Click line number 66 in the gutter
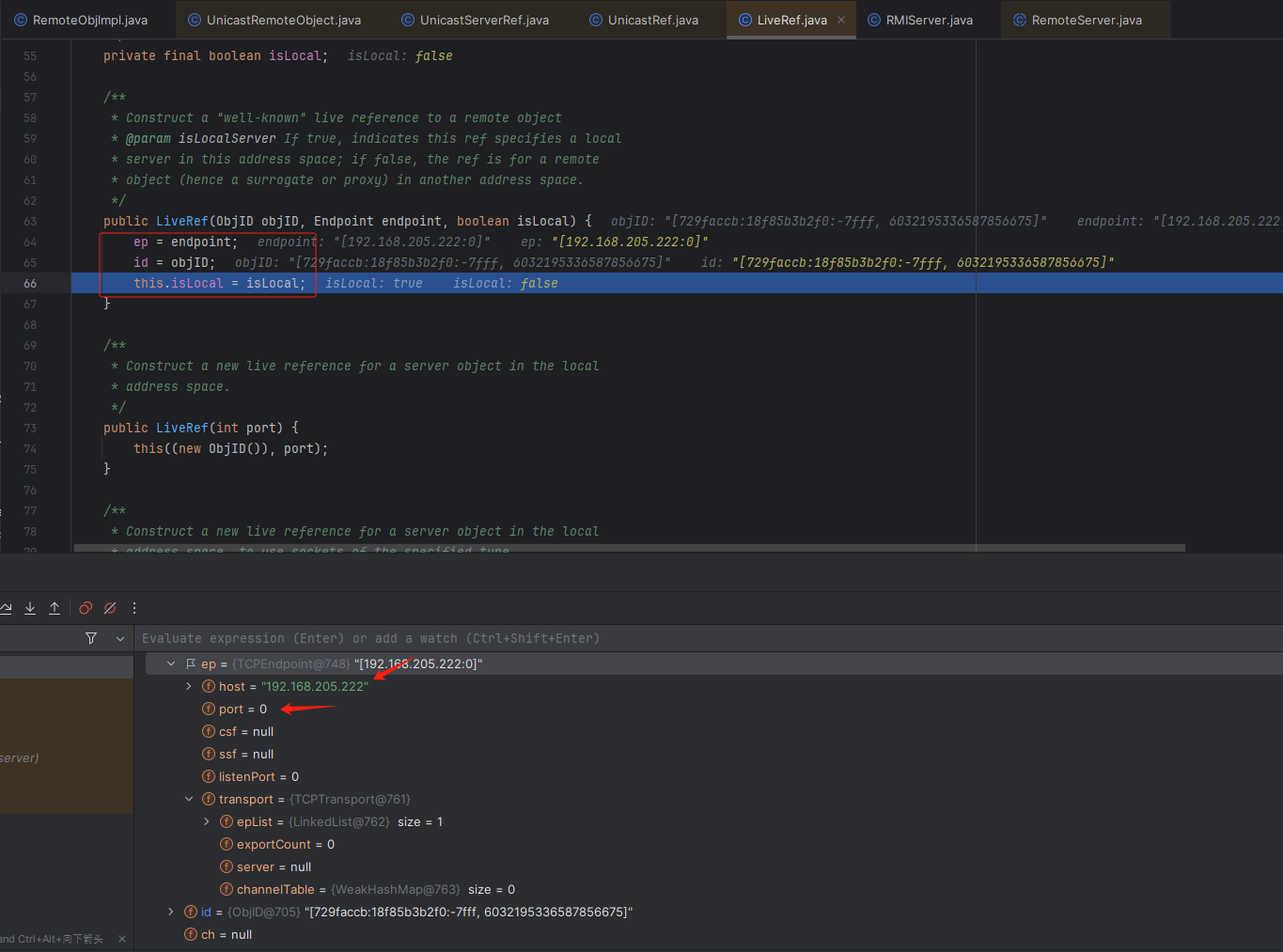1283x952 pixels. pyautogui.click(x=30, y=283)
